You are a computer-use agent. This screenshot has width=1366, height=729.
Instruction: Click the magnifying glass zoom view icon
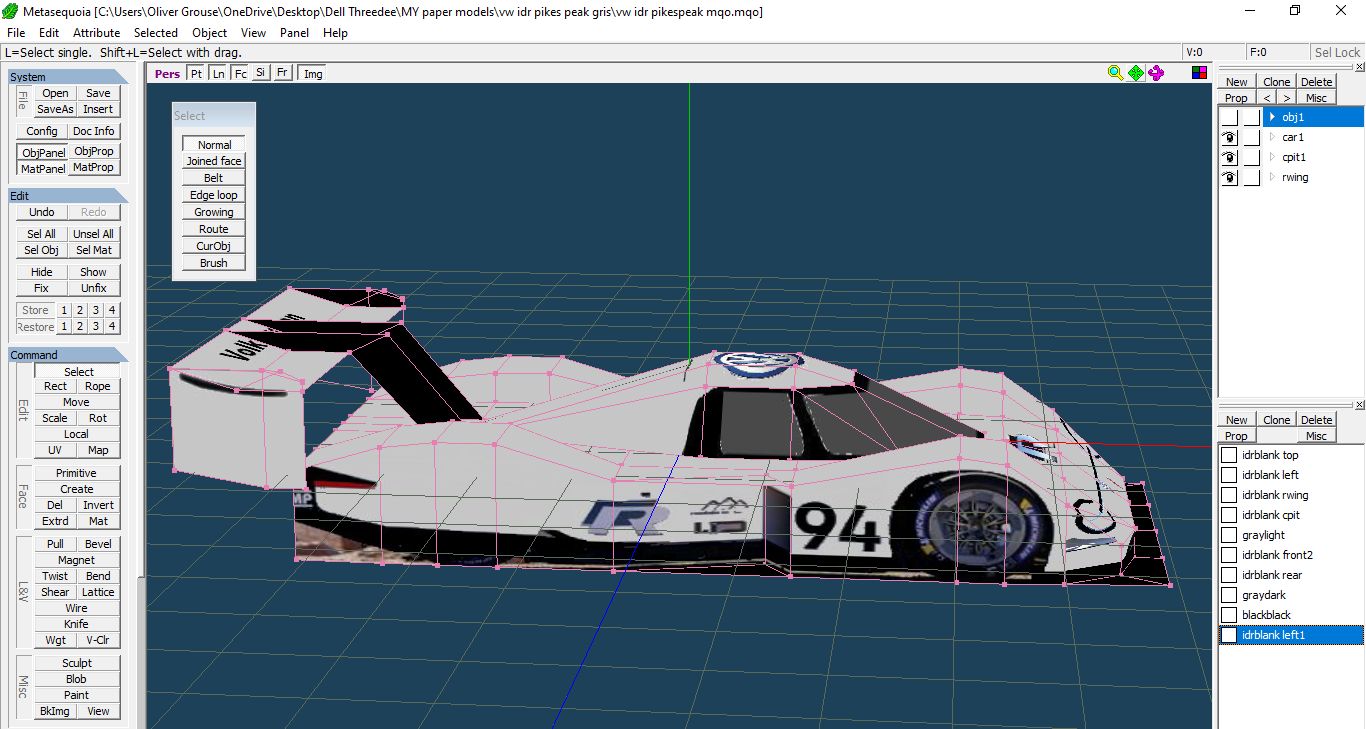[1116, 73]
